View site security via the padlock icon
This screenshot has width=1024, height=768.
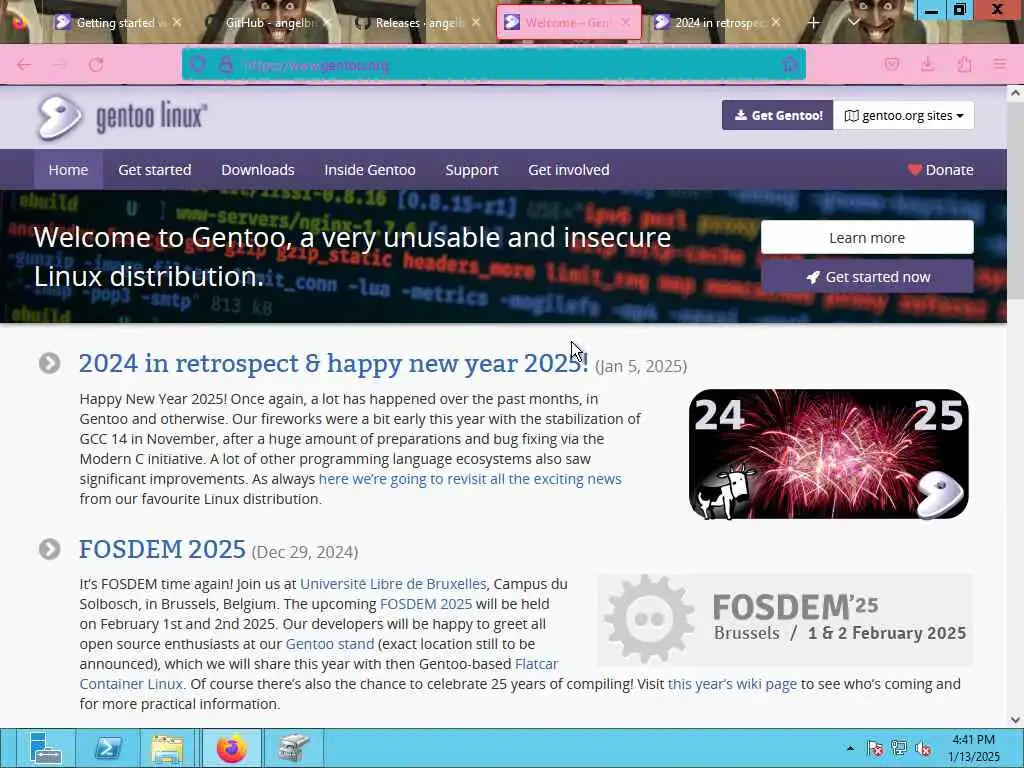coord(226,65)
